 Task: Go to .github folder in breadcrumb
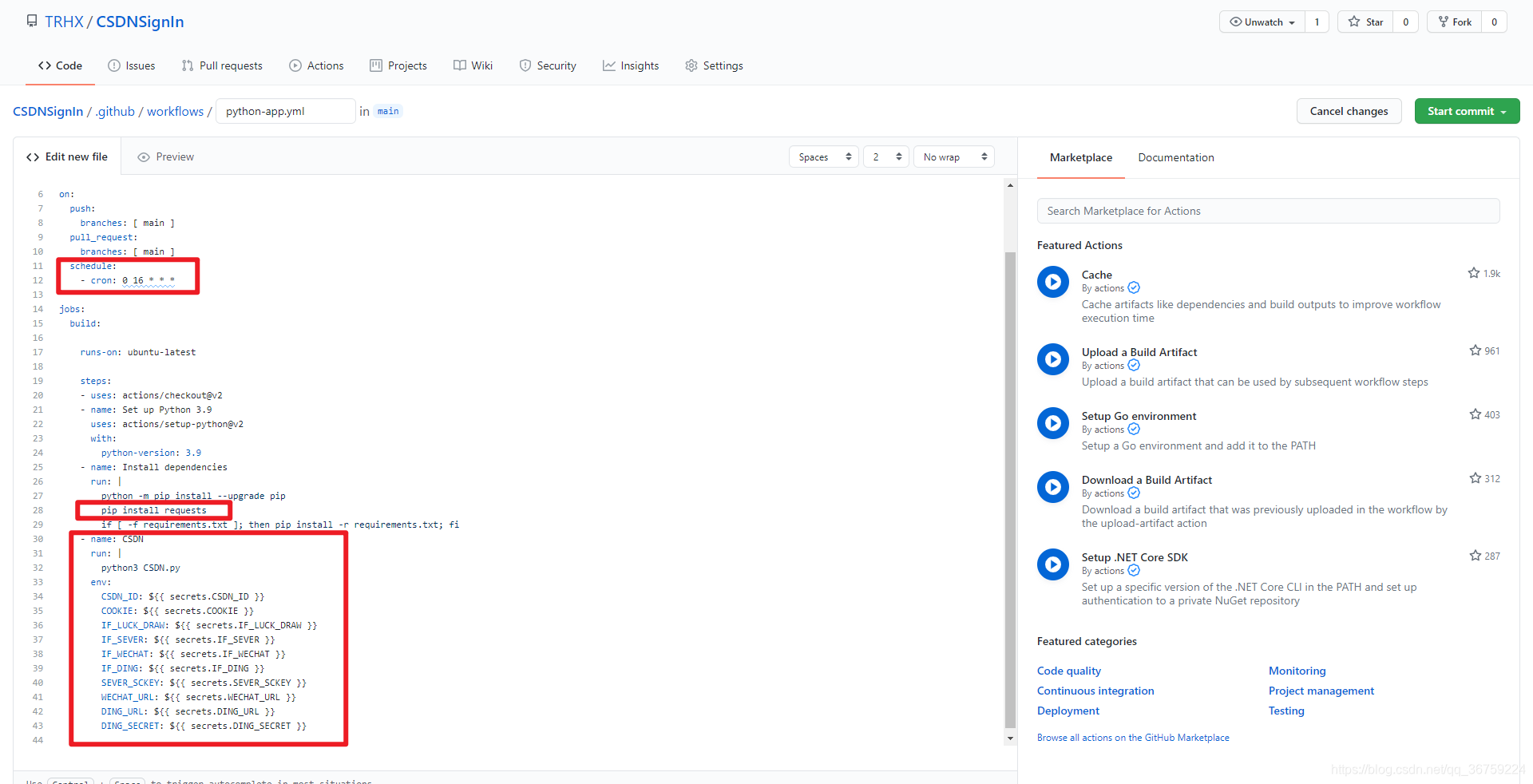pyautogui.click(x=115, y=111)
